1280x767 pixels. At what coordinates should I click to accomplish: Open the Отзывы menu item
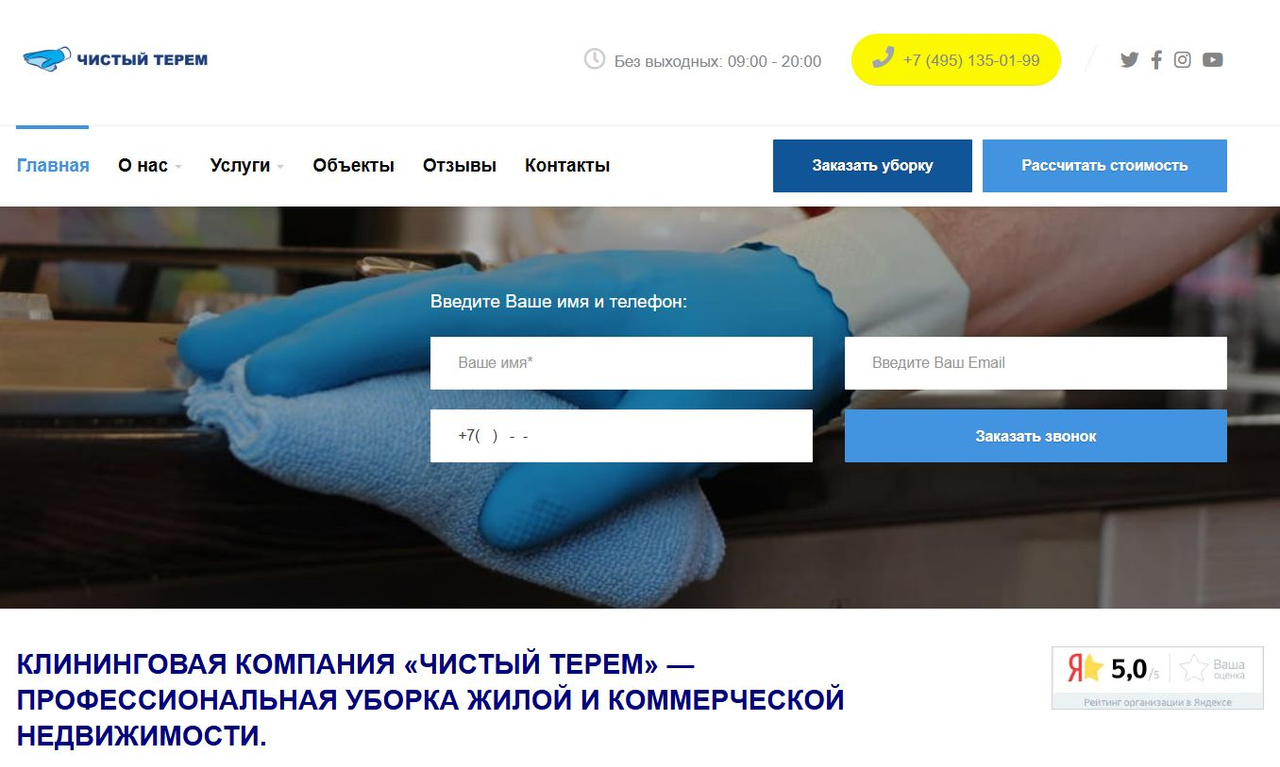(459, 166)
